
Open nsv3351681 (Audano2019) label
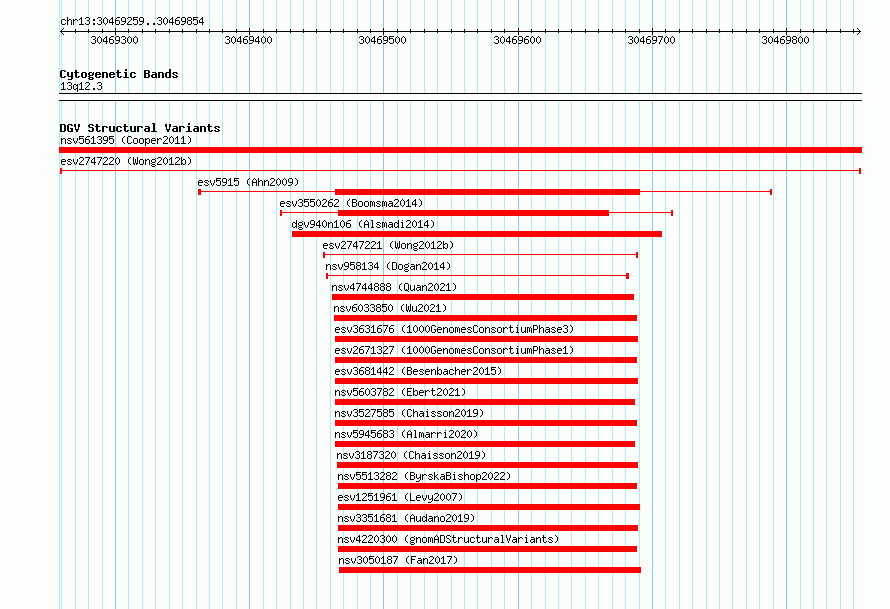point(406,518)
